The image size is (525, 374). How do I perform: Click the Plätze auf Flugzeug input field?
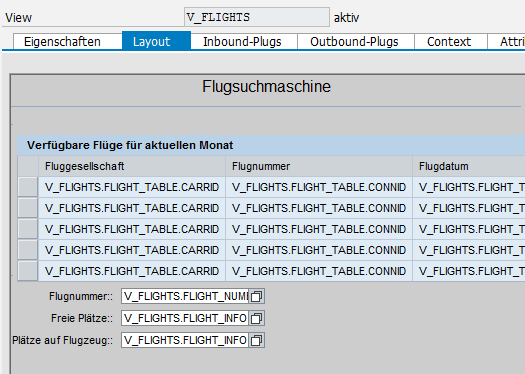[185, 340]
